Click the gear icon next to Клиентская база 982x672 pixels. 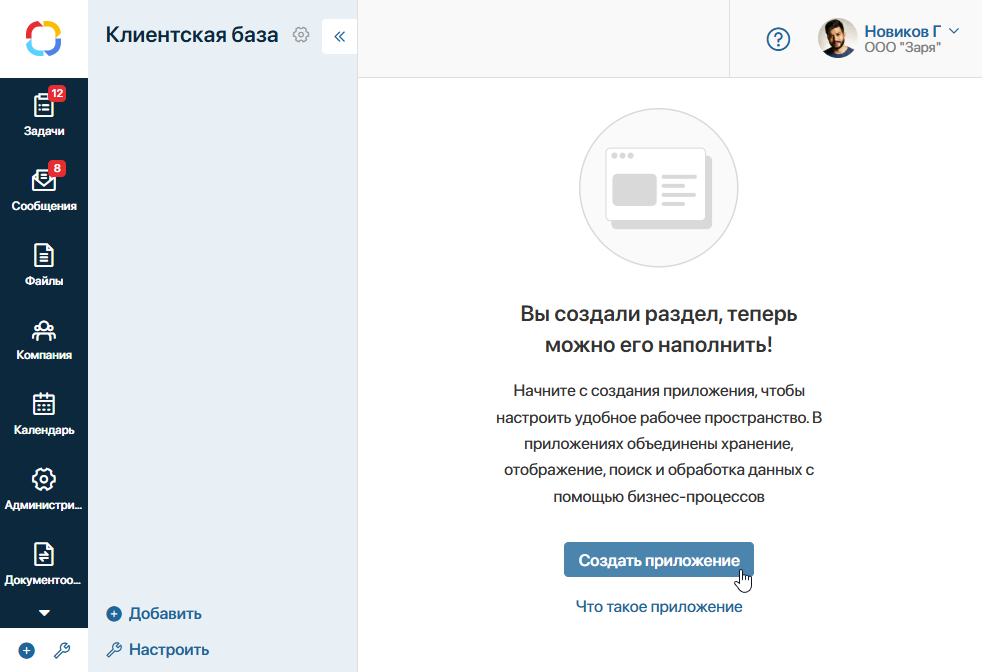(301, 35)
